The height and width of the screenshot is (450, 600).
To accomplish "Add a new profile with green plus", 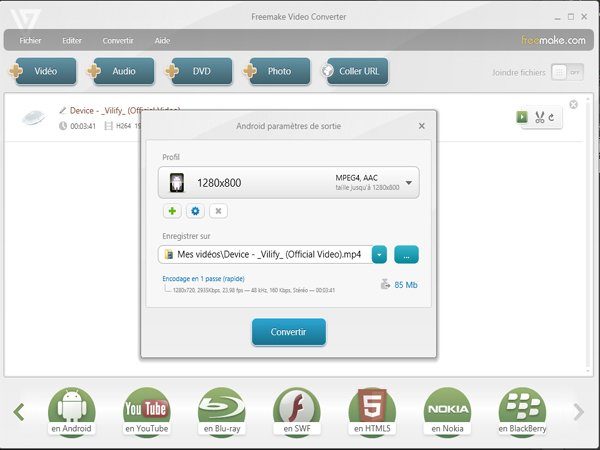I will coord(172,211).
